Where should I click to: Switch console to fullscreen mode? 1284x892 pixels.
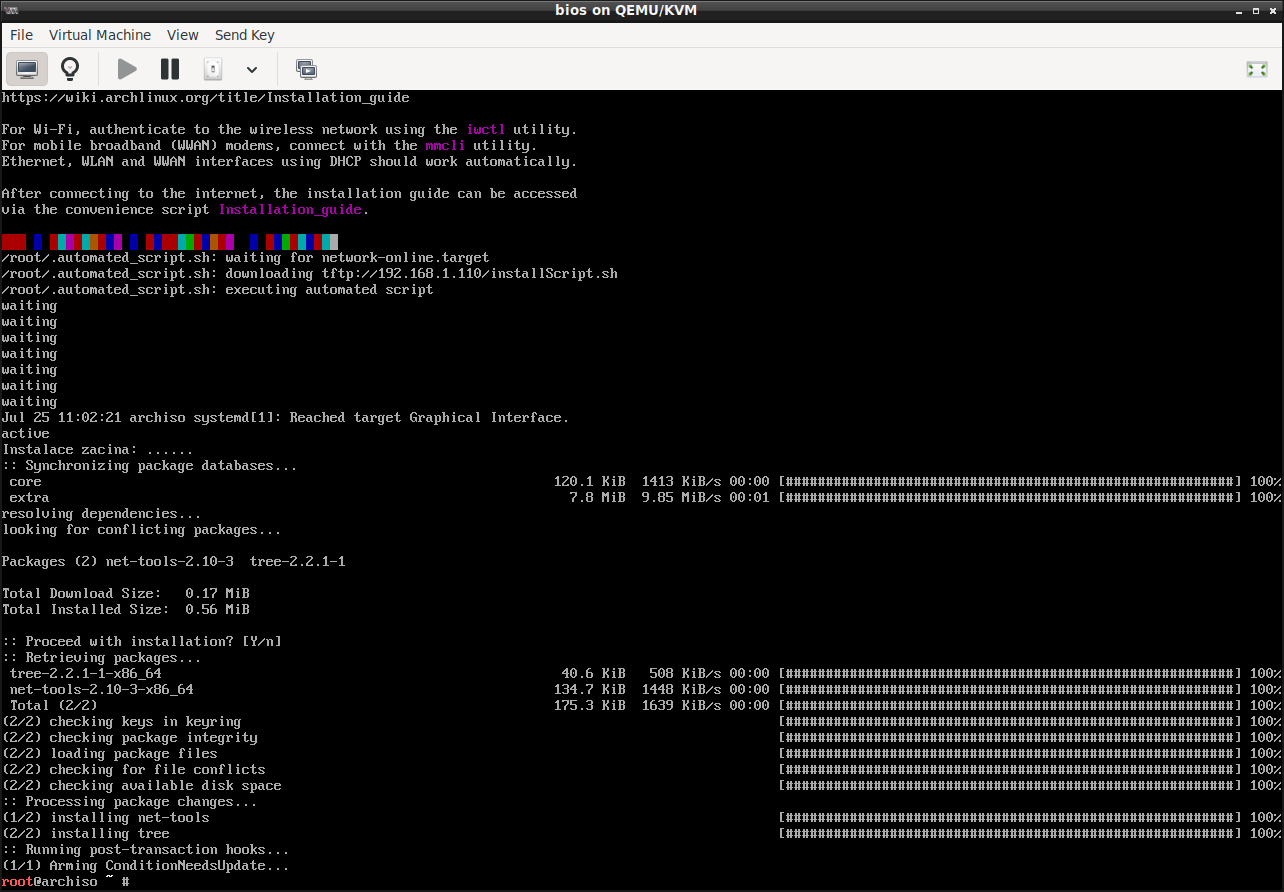(x=1256, y=69)
